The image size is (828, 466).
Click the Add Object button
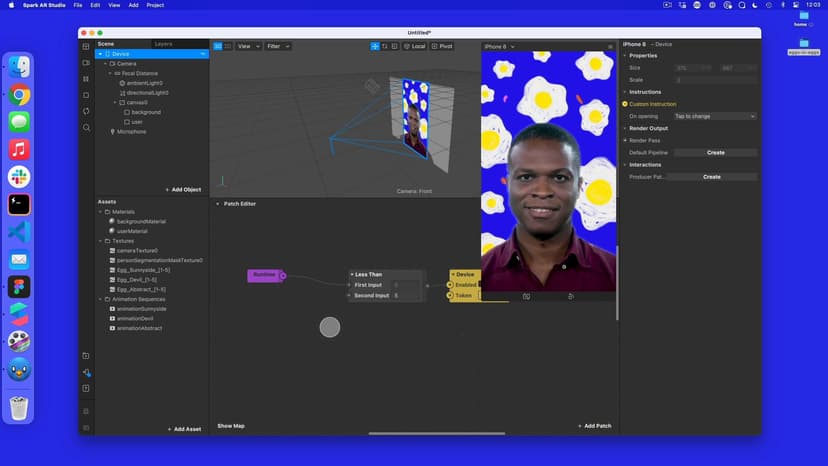pyautogui.click(x=183, y=190)
